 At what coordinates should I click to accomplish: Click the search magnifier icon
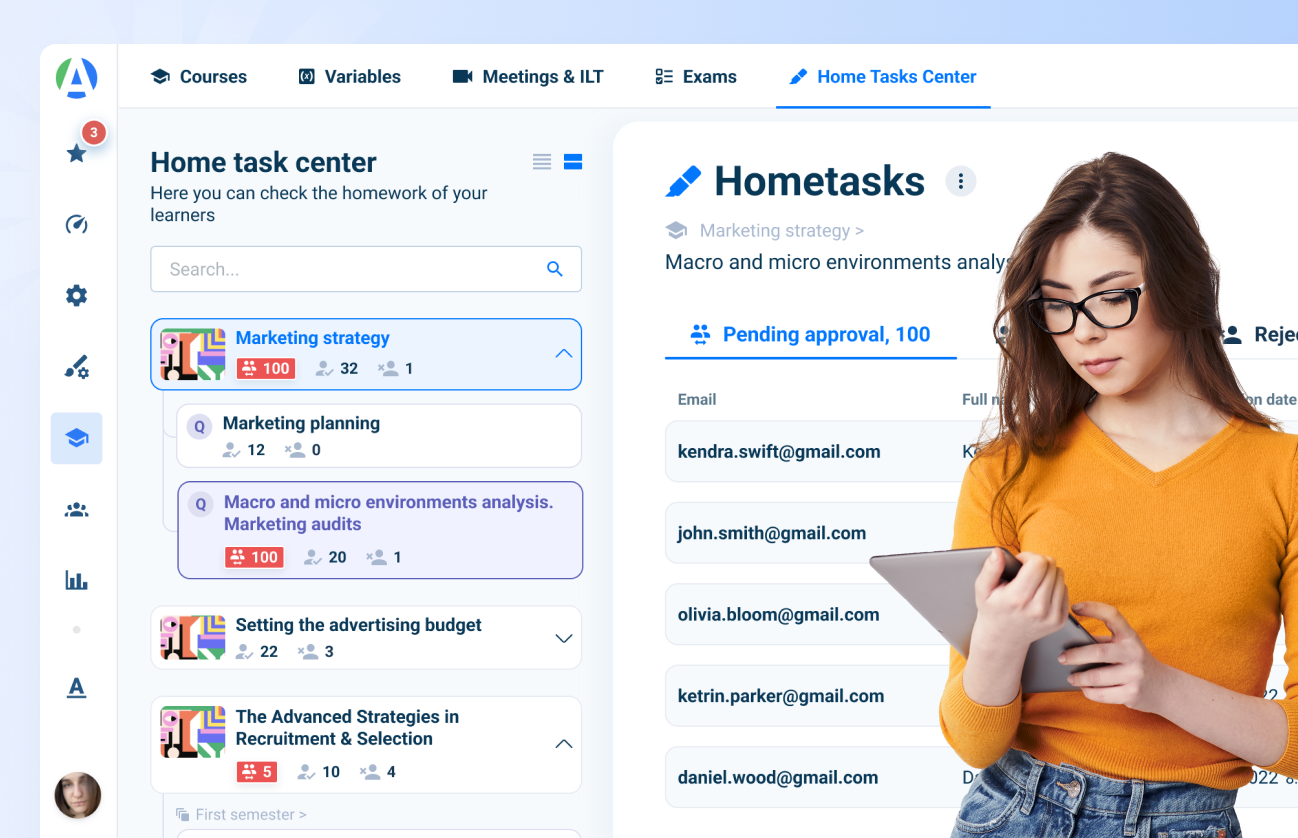[555, 269]
